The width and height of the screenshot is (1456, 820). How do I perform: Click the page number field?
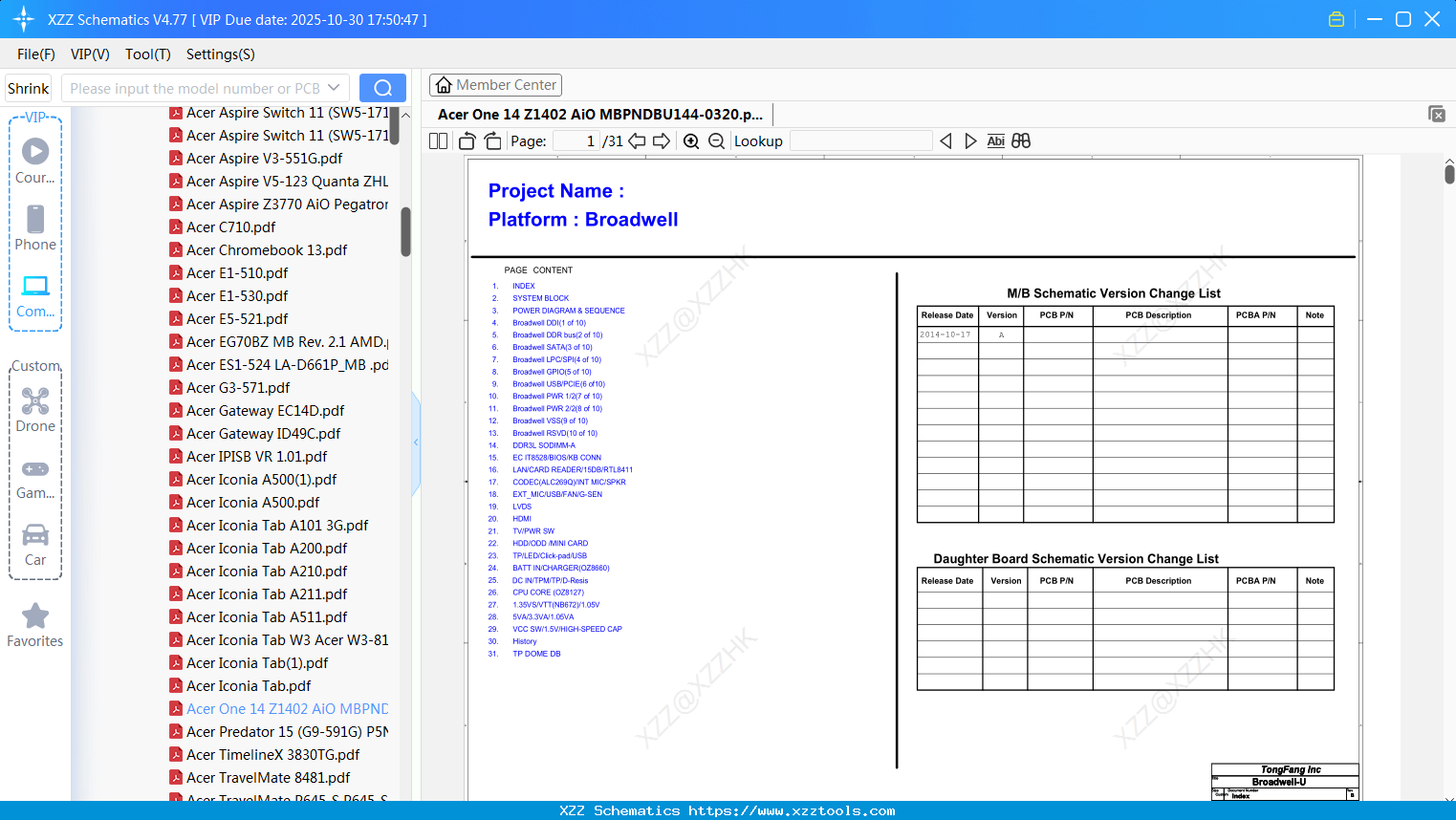576,141
